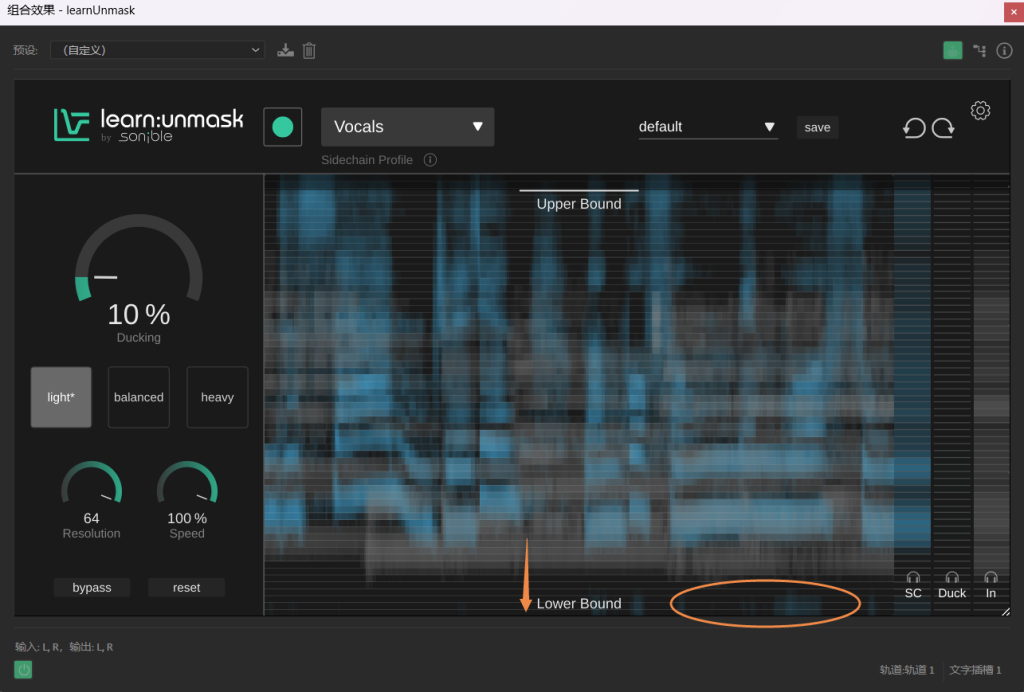Toggle the bypass button
The height and width of the screenshot is (692, 1024).
tap(92, 588)
